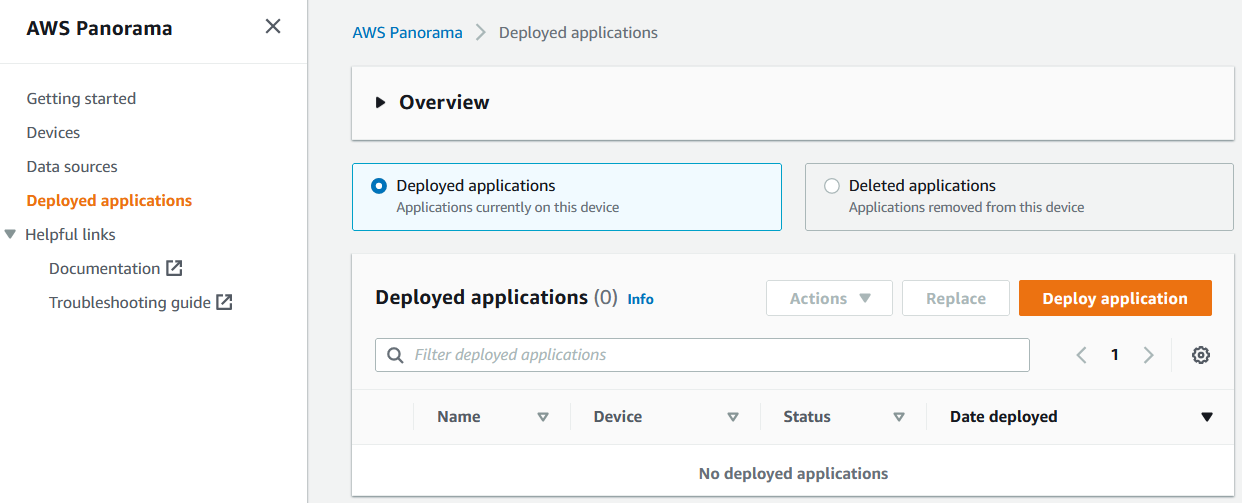Click the Info link beside Deployed applications
Viewport: 1242px width, 503px height.
tap(641, 299)
